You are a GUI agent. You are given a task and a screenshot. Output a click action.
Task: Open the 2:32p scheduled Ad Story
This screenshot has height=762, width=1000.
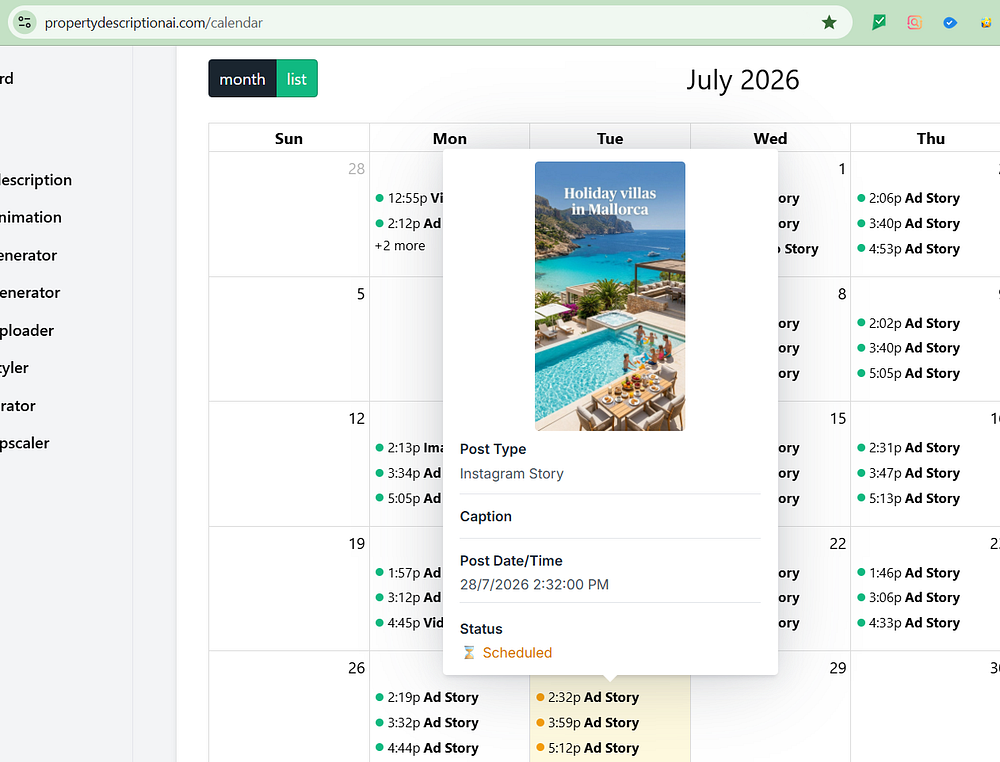click(x=587, y=698)
